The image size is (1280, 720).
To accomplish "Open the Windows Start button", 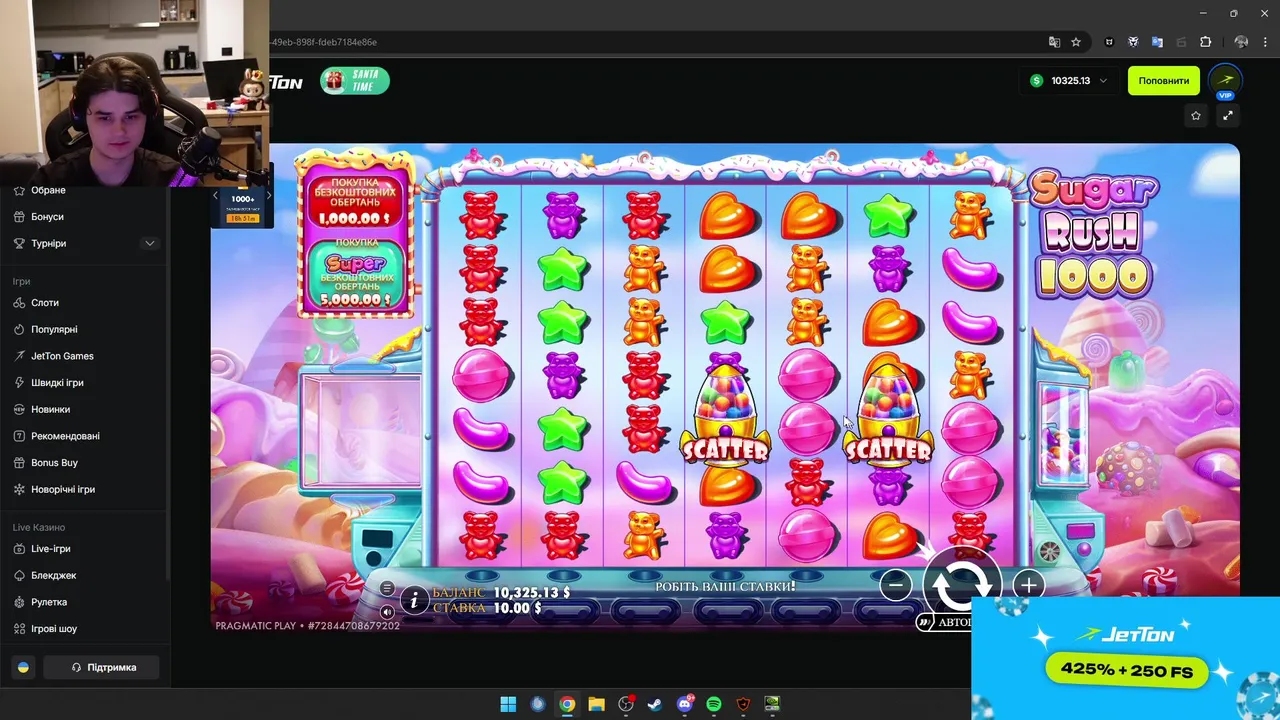I will point(508,704).
